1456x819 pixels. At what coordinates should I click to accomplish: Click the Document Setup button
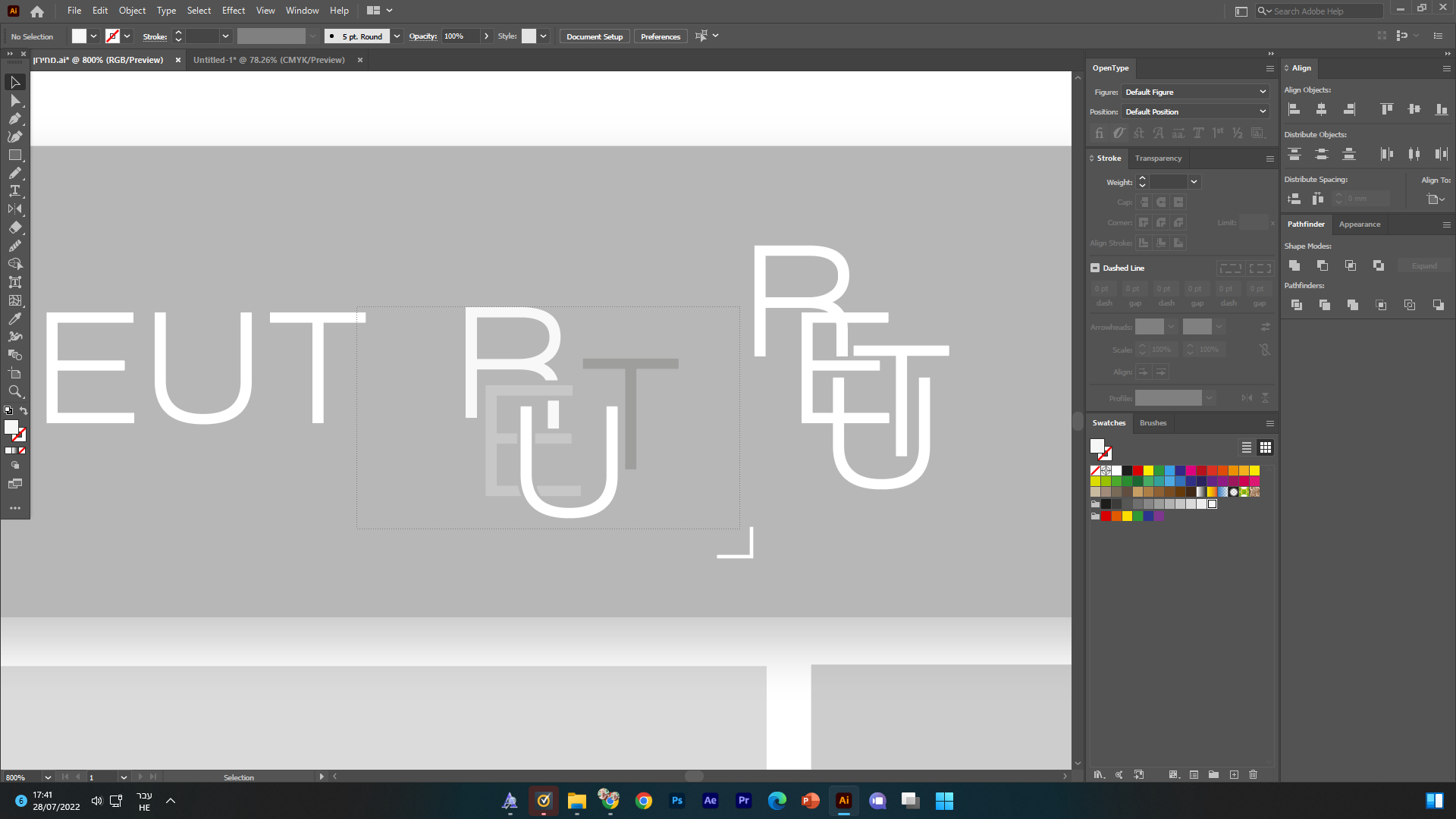point(594,36)
